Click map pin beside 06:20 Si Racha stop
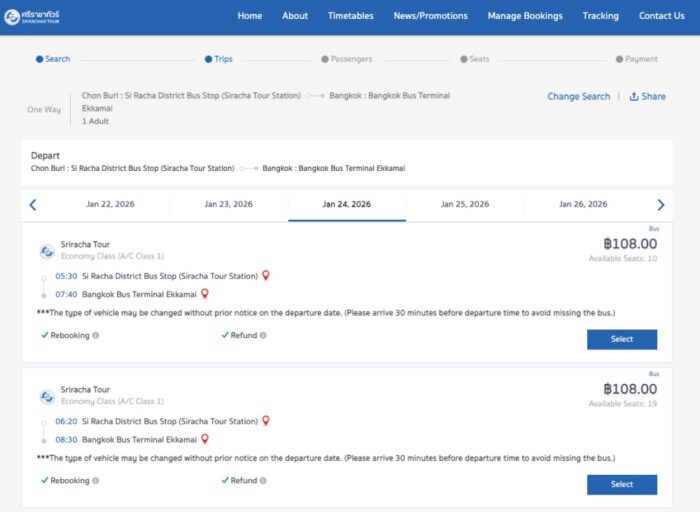This screenshot has height=512, width=700. [266, 421]
